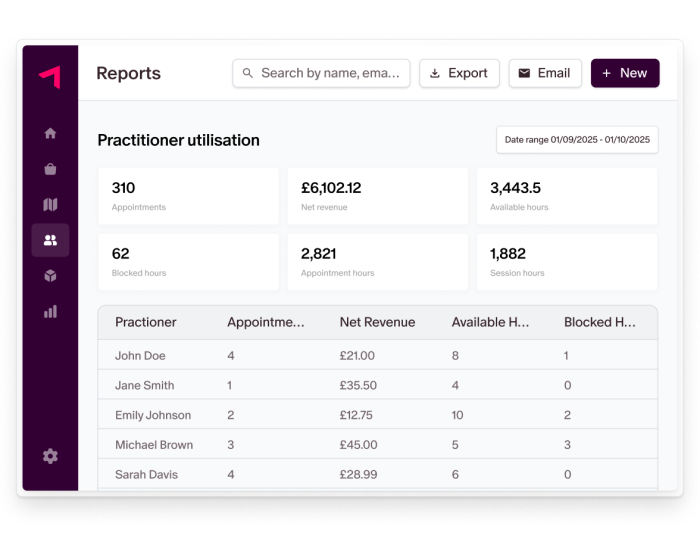Click the £12.75 revenue cell
This screenshot has width=700, height=536.
point(356,415)
